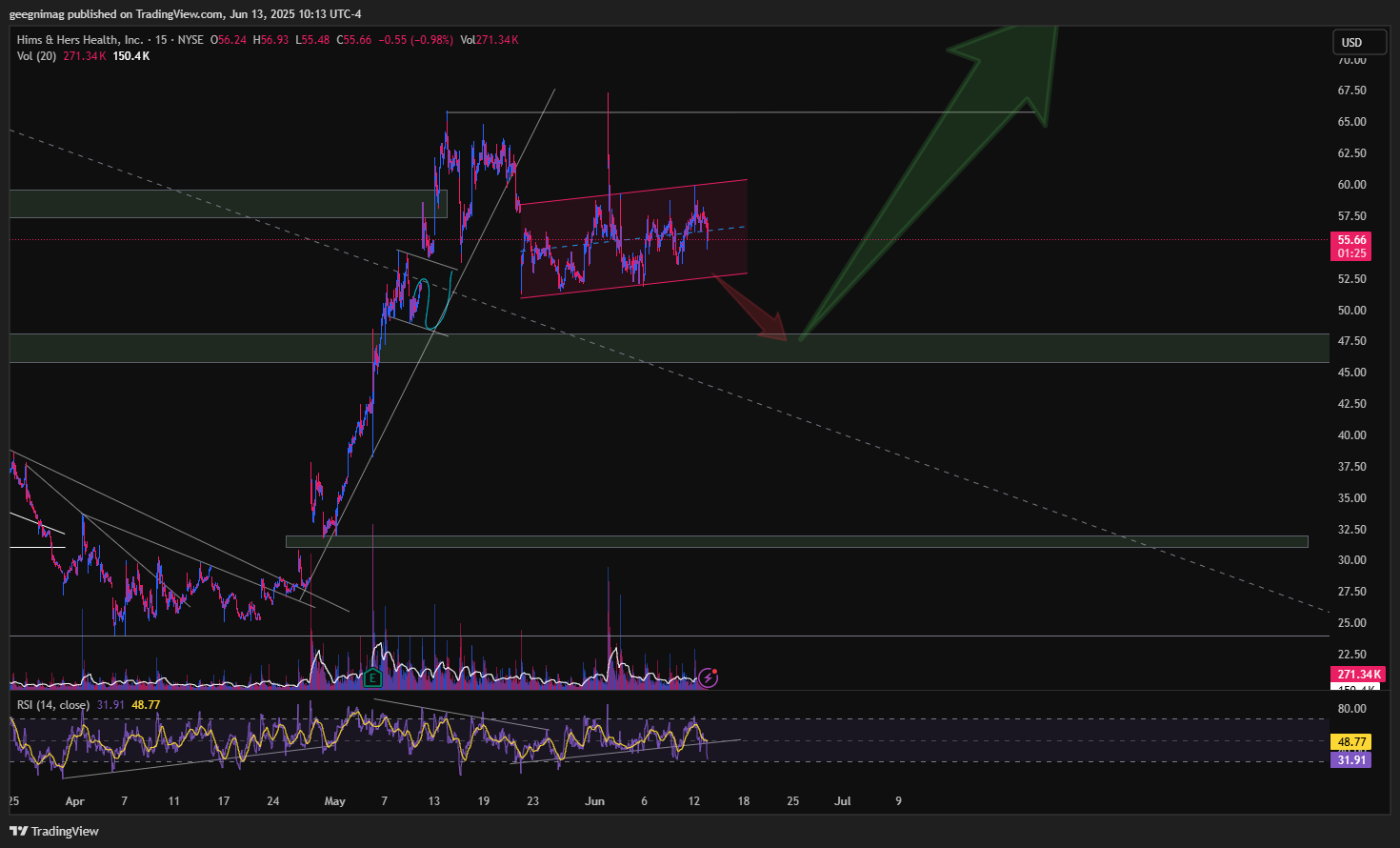
Task: Click the '30.00' price axis label
Action: point(1351,560)
